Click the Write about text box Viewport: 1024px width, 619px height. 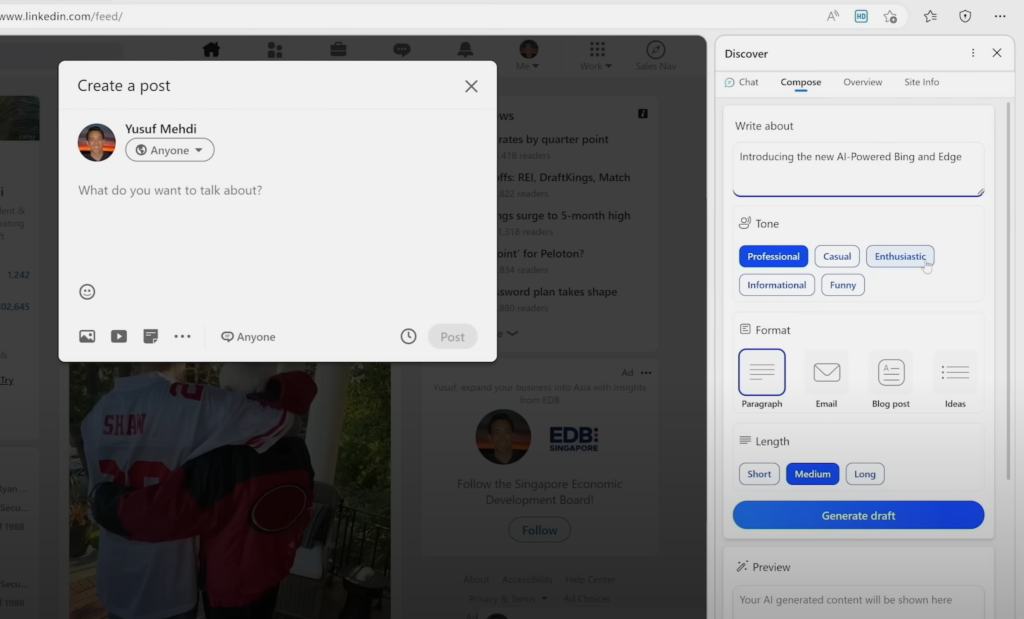[858, 169]
